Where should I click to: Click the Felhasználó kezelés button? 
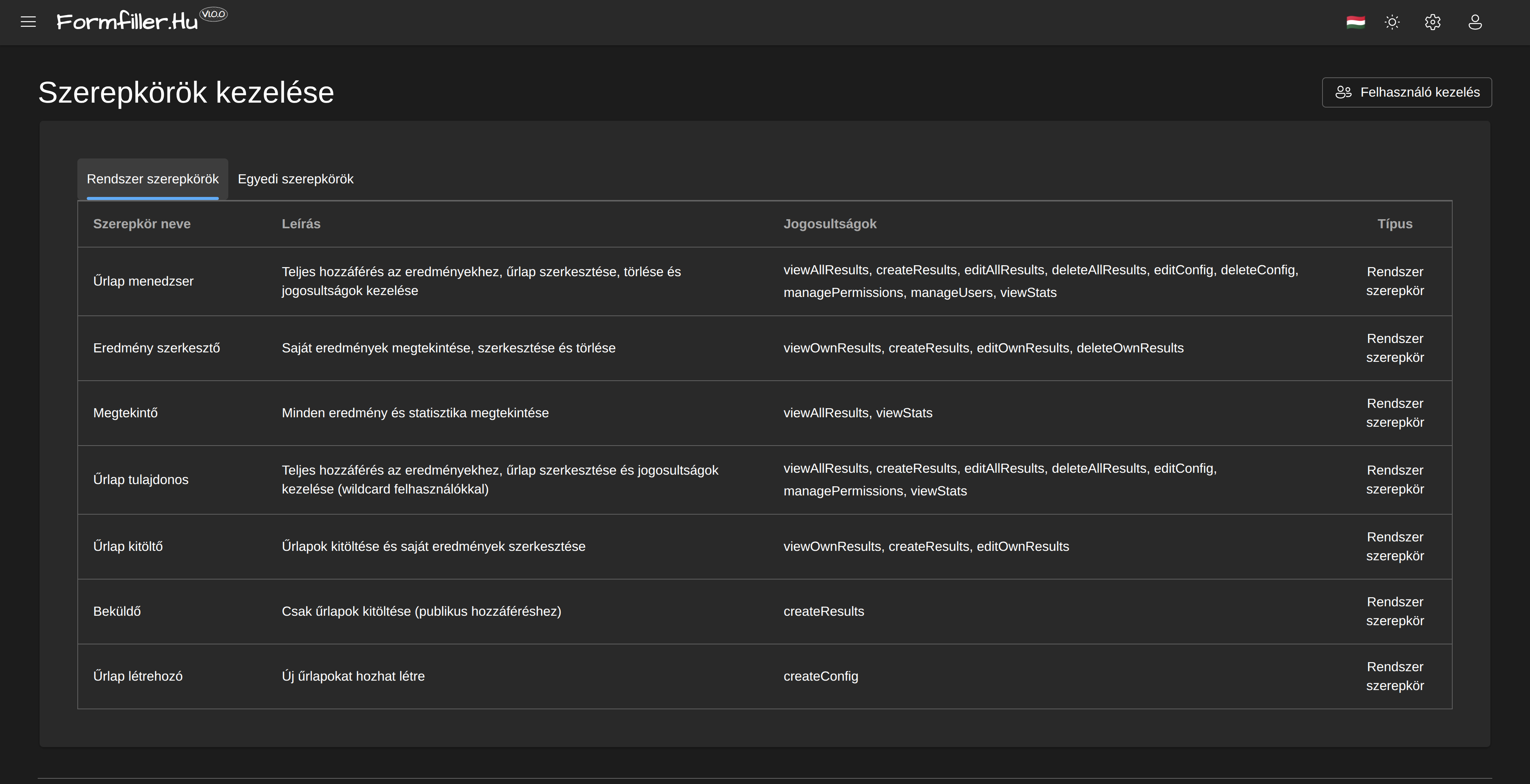(x=1407, y=92)
